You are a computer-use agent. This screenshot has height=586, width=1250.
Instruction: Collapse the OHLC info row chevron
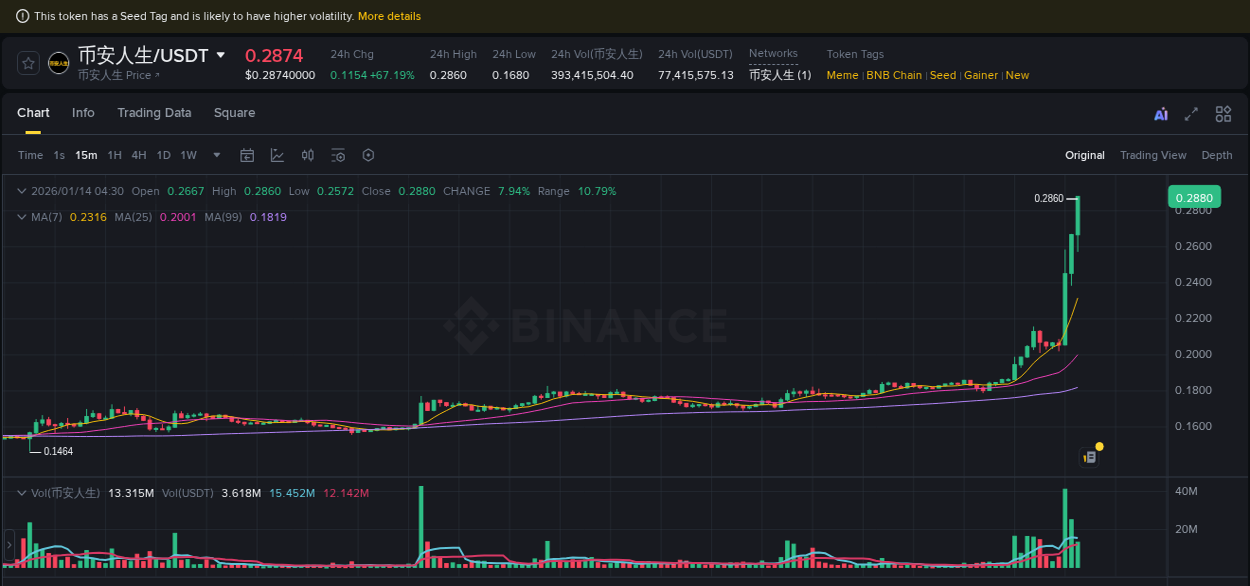[x=22, y=191]
